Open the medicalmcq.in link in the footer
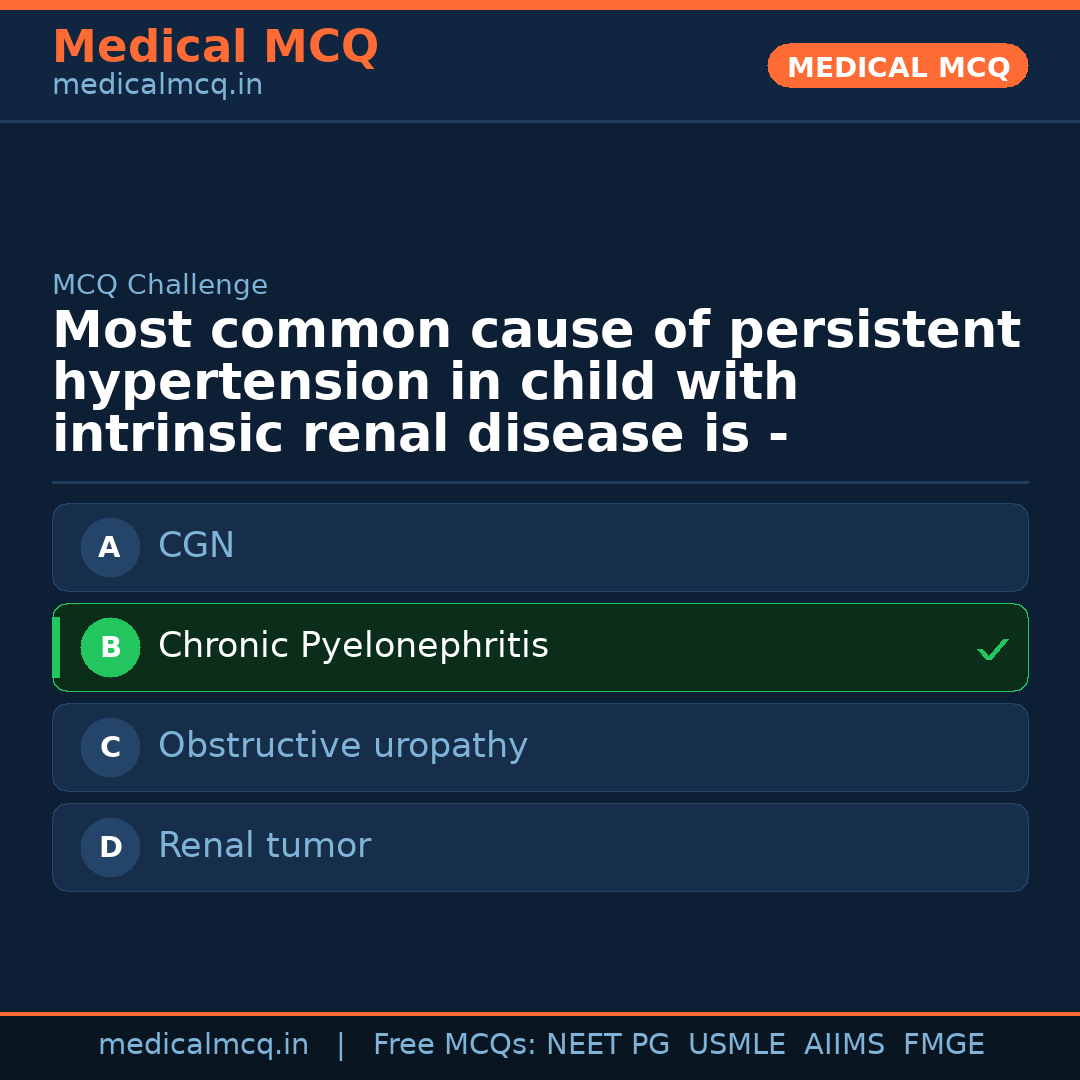This screenshot has width=1080, height=1080. point(203,1045)
